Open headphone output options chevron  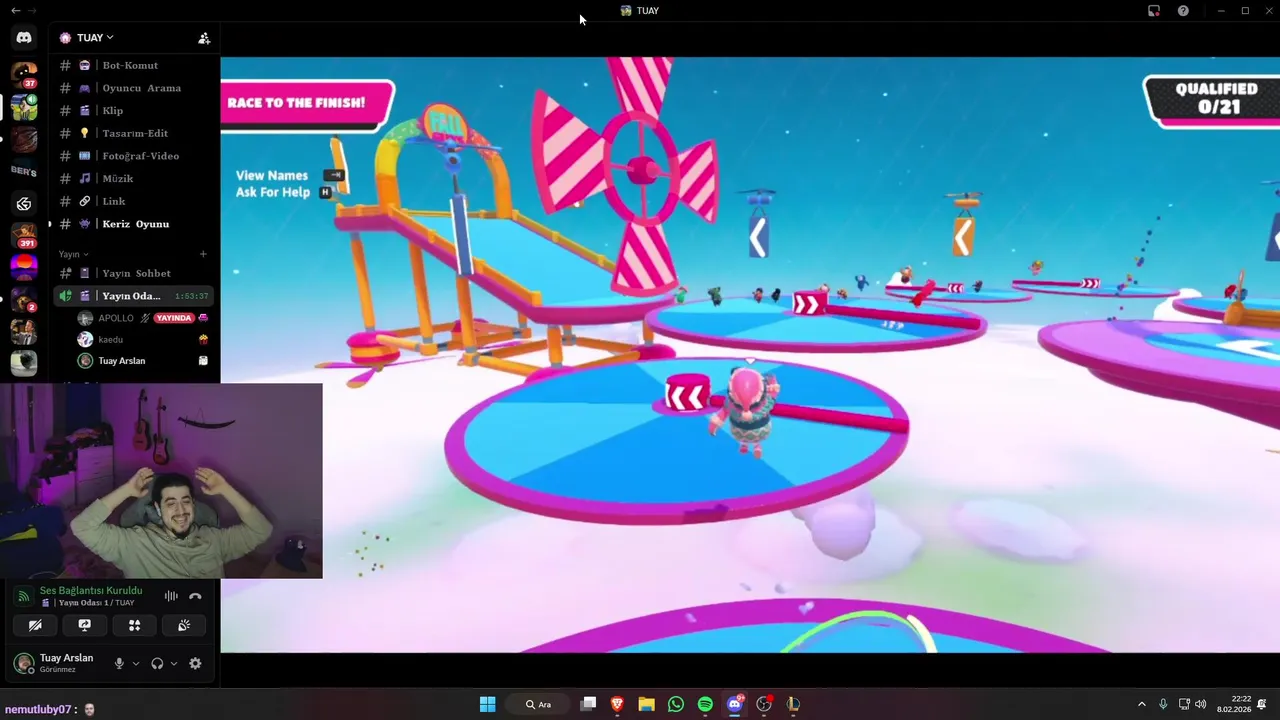(174, 663)
